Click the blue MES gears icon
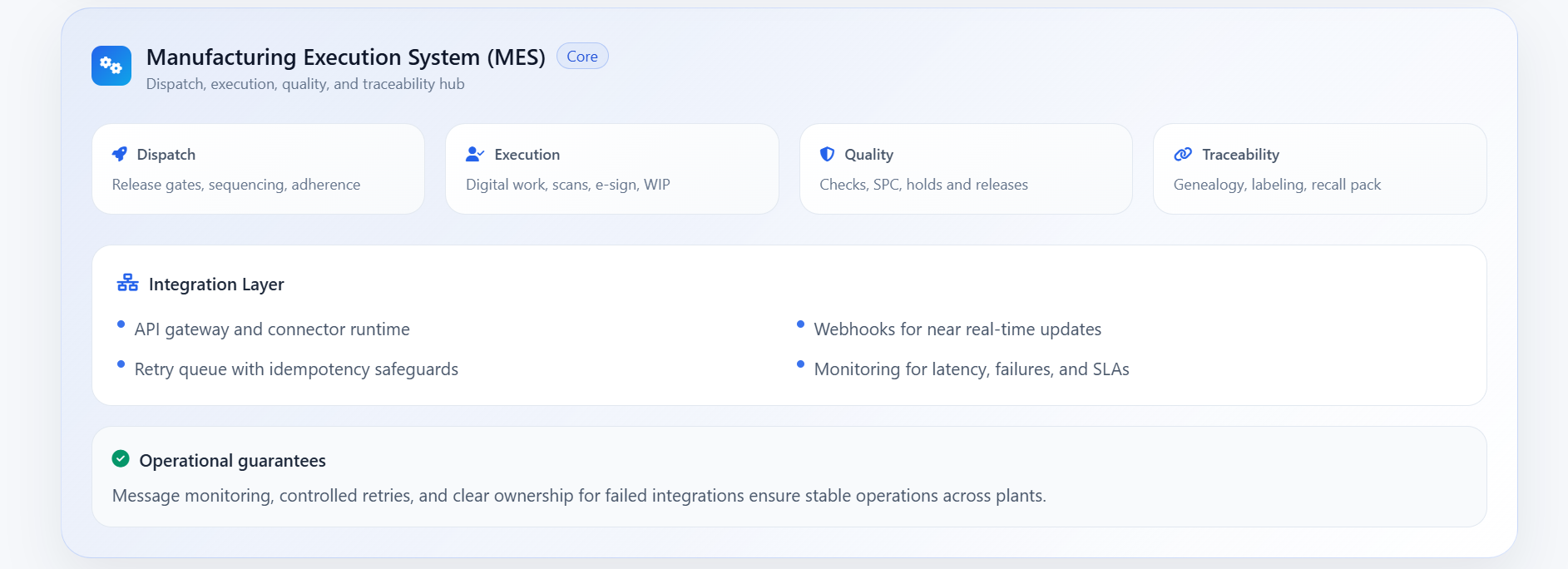 coord(111,66)
